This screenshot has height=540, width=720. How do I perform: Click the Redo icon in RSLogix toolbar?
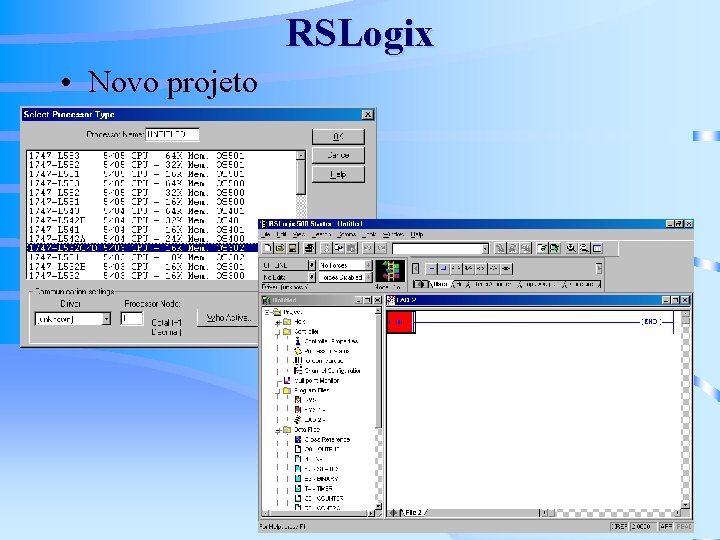381,248
